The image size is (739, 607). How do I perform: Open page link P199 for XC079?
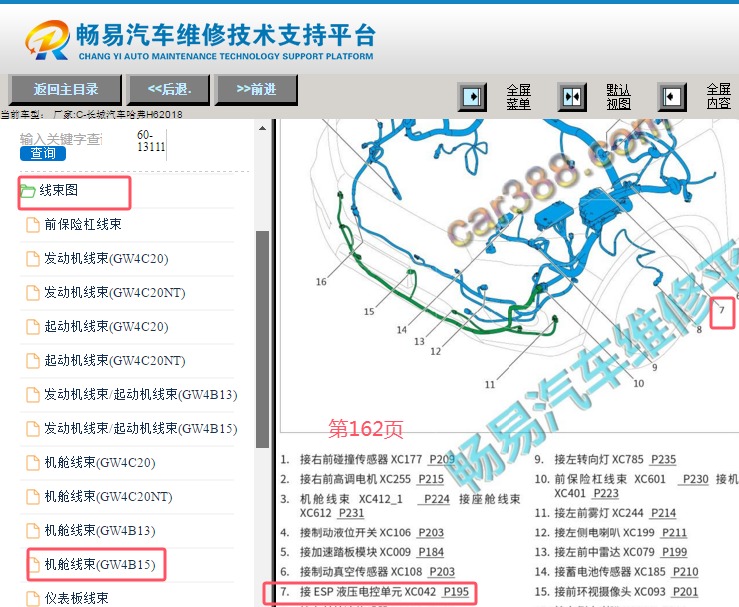[674, 552]
